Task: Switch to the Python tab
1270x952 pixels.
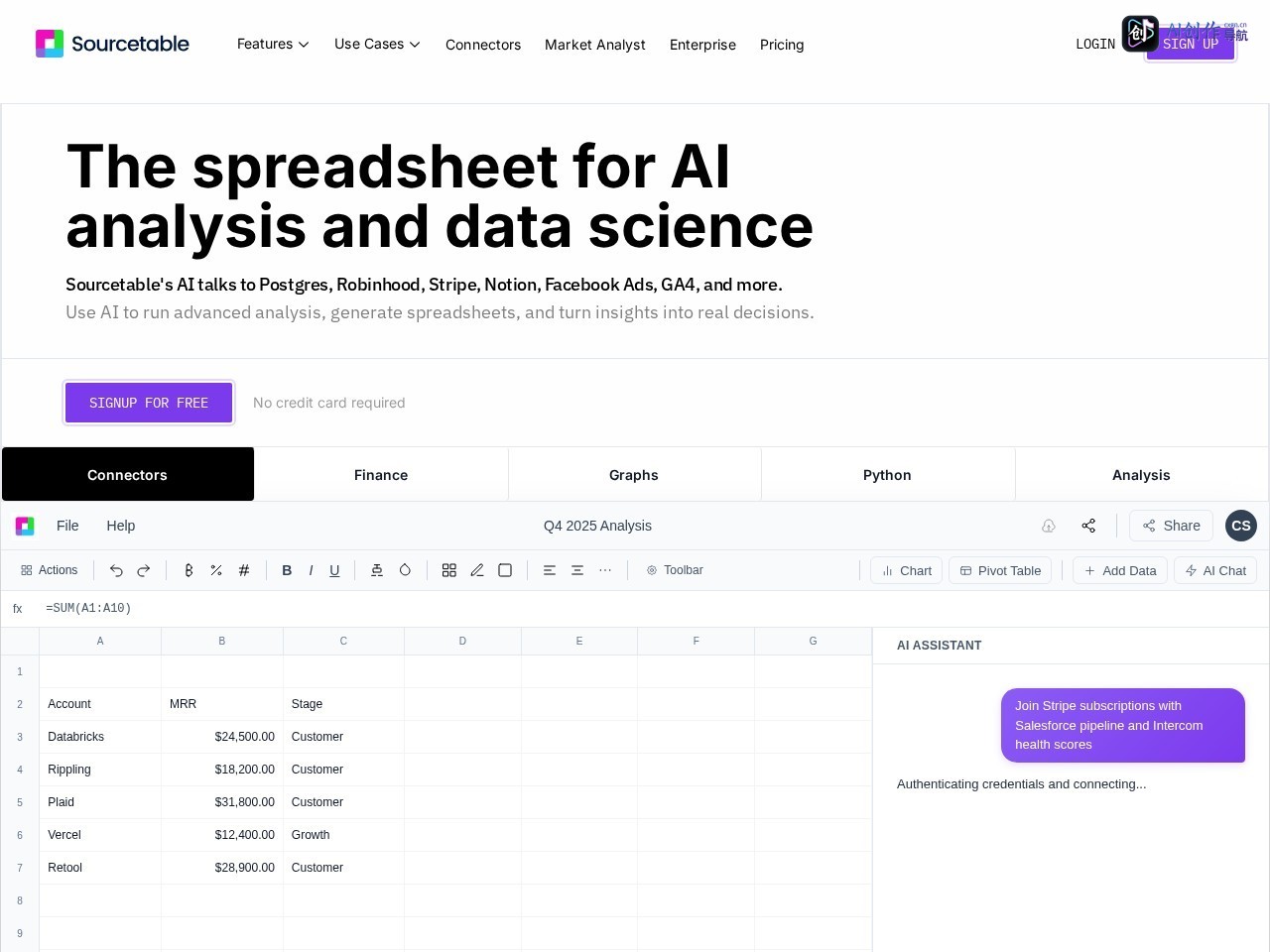Action: point(887,475)
